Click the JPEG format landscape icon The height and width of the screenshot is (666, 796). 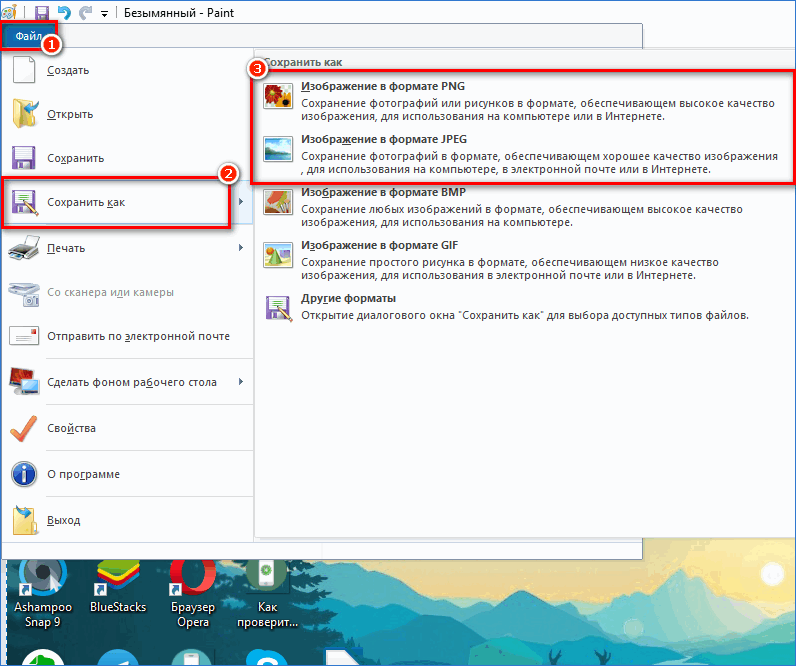click(278, 149)
